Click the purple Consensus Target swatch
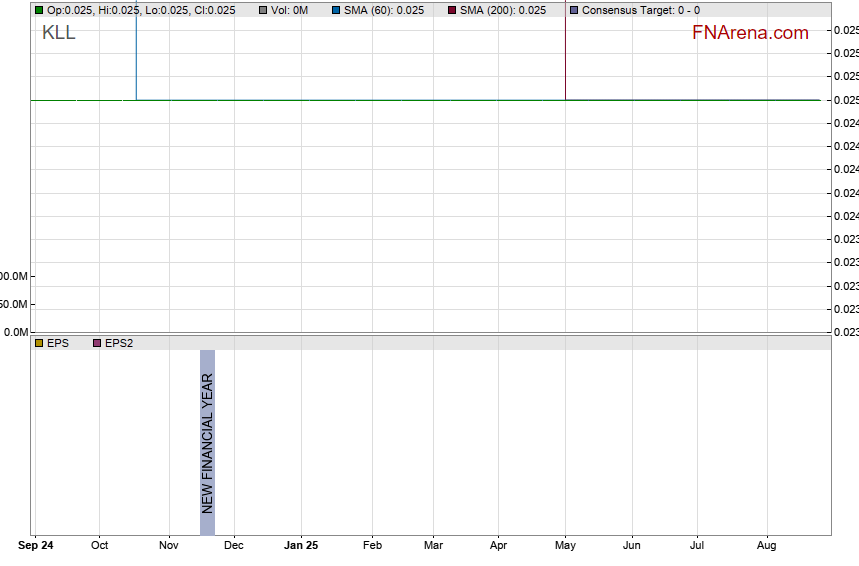This screenshot has width=859, height=566. tap(574, 10)
